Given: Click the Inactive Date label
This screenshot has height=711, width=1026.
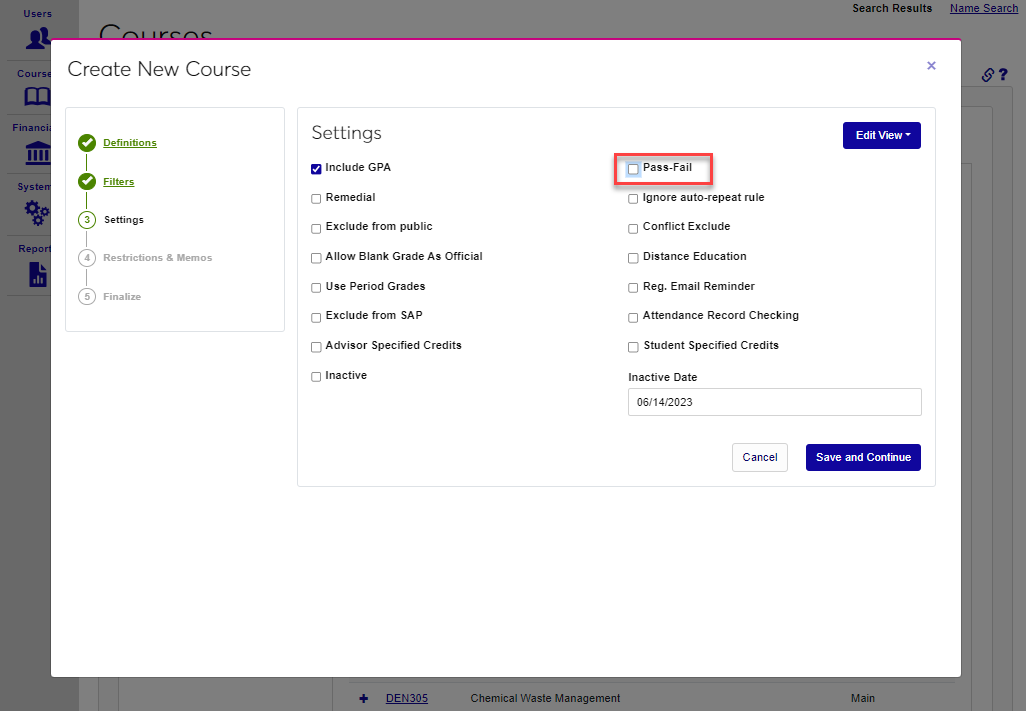Looking at the screenshot, I should click(x=662, y=377).
